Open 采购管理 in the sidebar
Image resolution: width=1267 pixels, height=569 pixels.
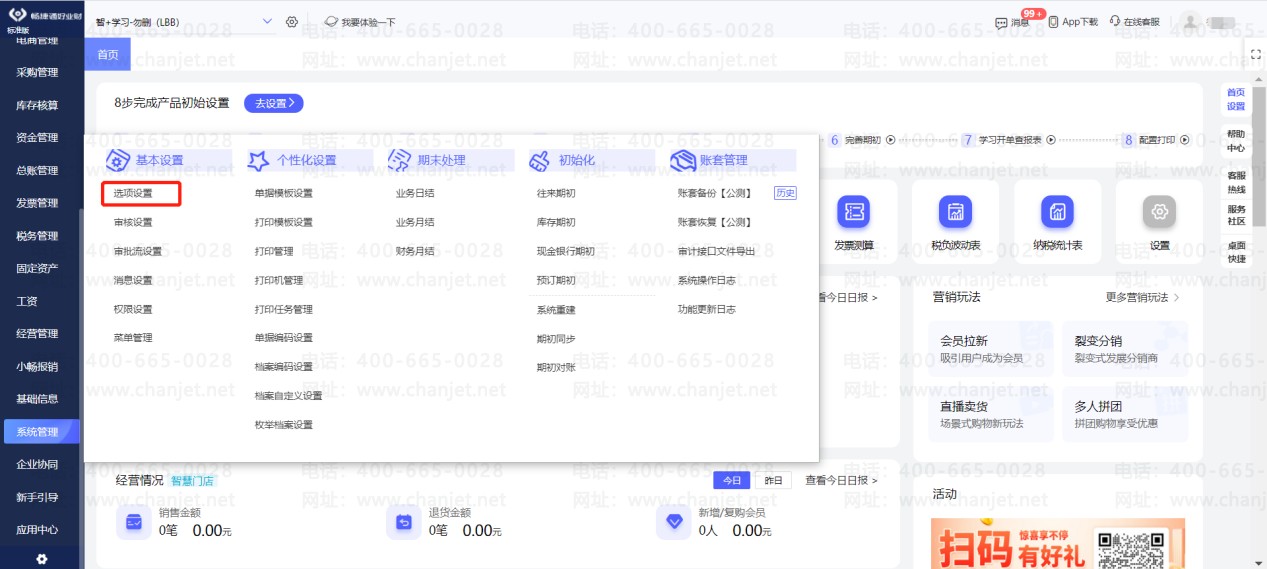37,72
